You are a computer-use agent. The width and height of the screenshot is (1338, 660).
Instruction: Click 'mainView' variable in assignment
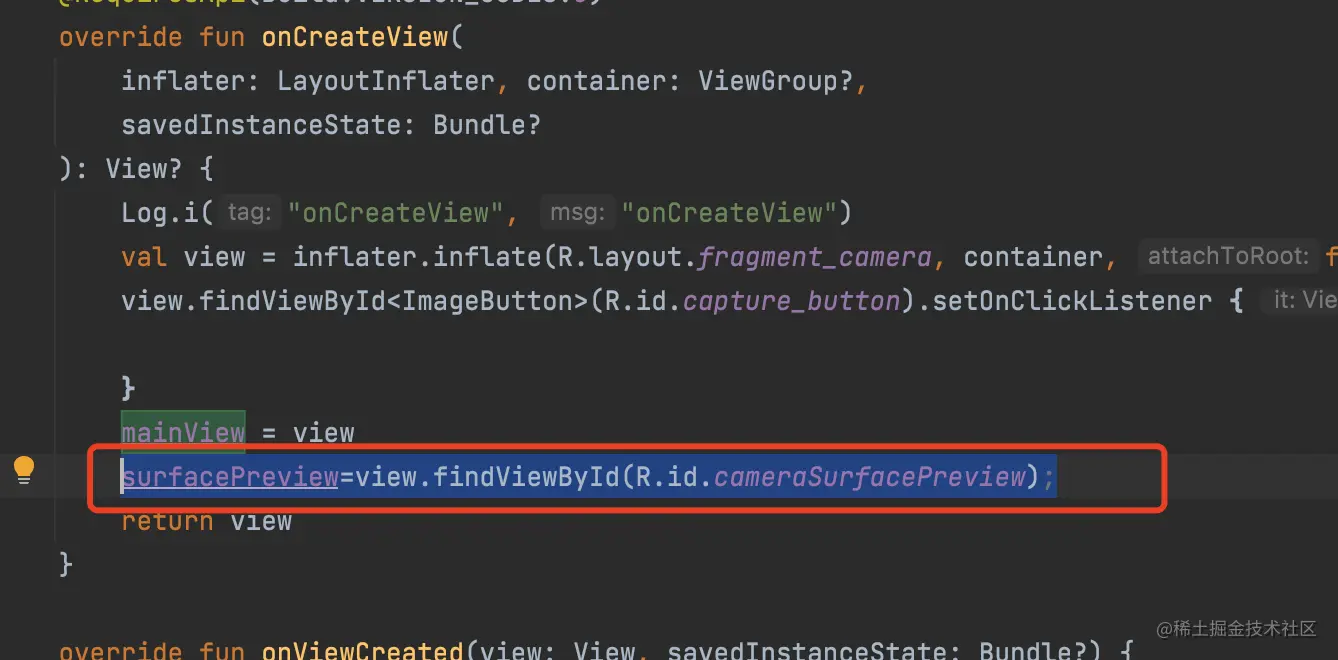click(183, 433)
